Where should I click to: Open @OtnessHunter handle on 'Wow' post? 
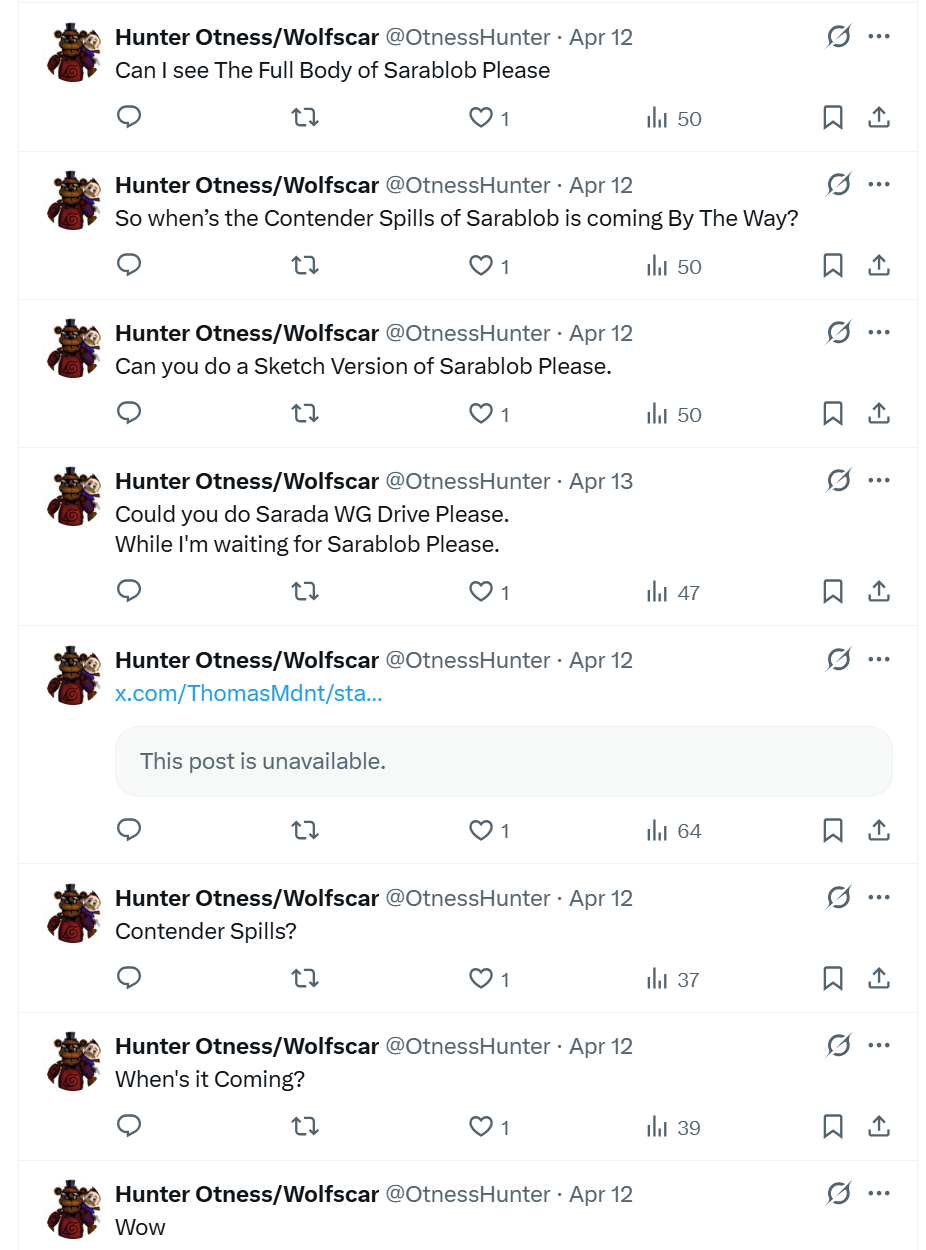(x=468, y=1194)
